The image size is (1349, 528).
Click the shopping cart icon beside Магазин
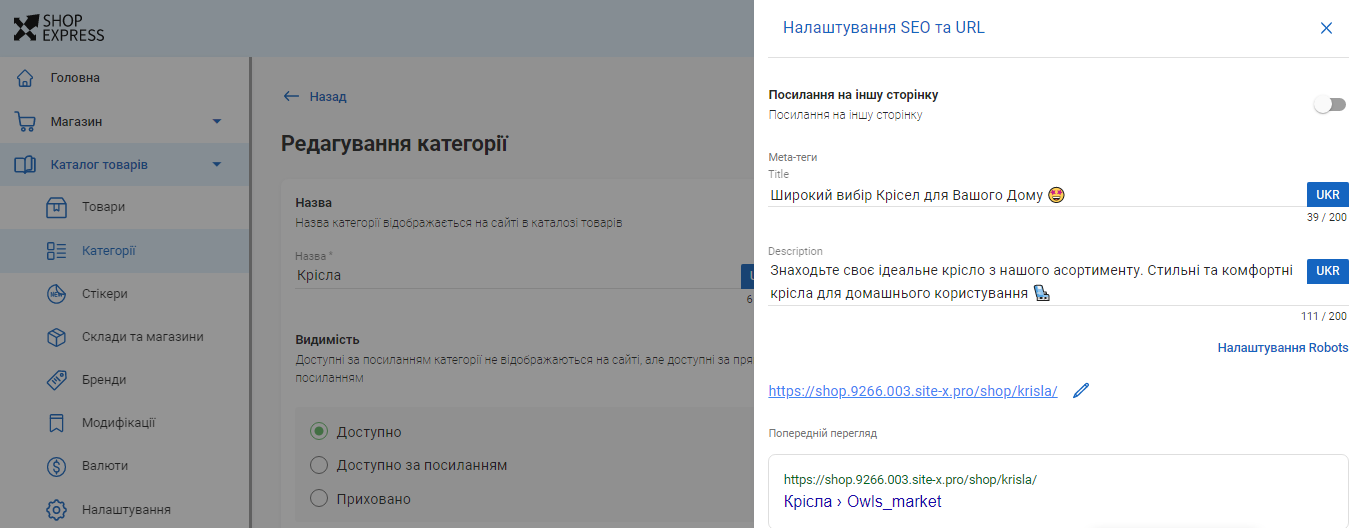pyautogui.click(x=26, y=122)
